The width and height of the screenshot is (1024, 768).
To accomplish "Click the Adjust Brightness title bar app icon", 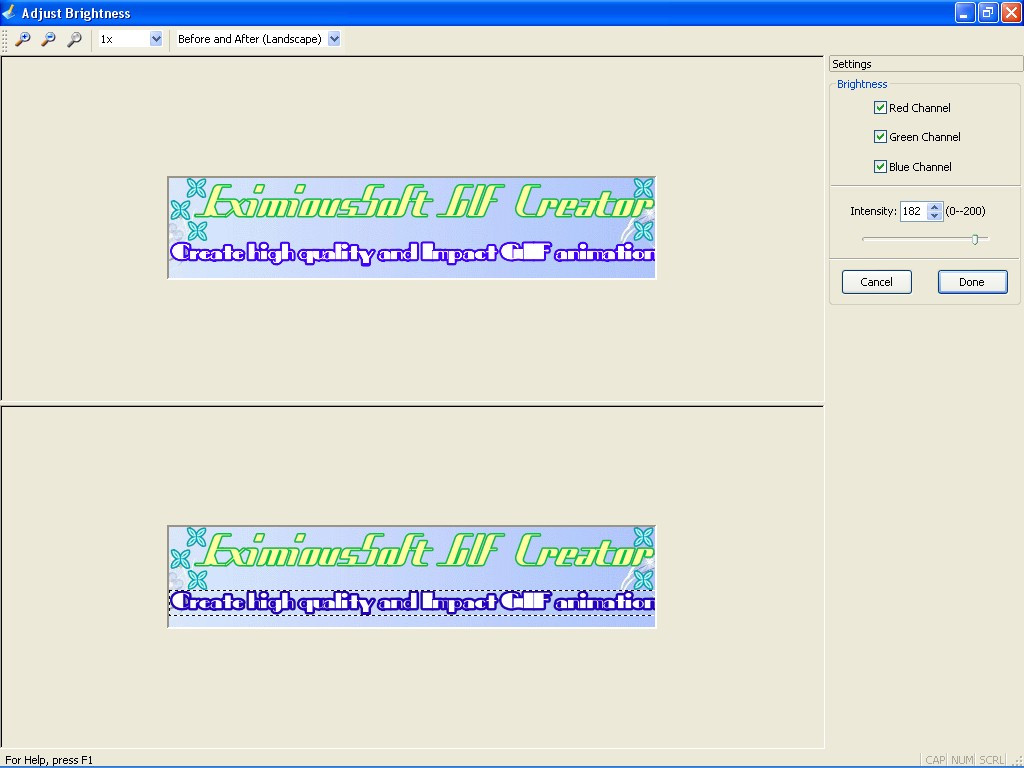I will (9, 12).
